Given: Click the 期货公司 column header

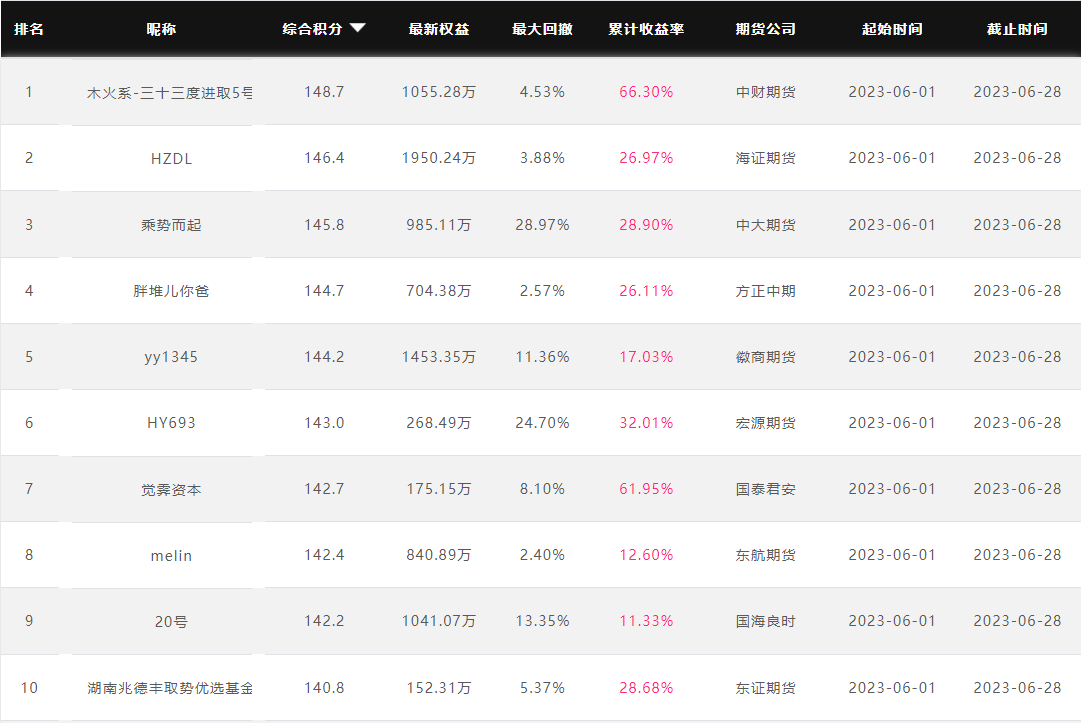Looking at the screenshot, I should [x=766, y=29].
